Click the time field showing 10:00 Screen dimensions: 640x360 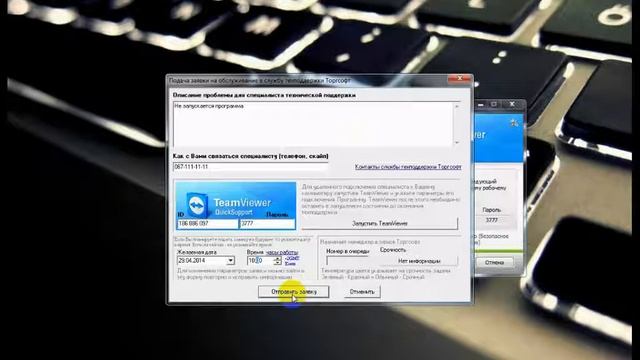(260, 260)
